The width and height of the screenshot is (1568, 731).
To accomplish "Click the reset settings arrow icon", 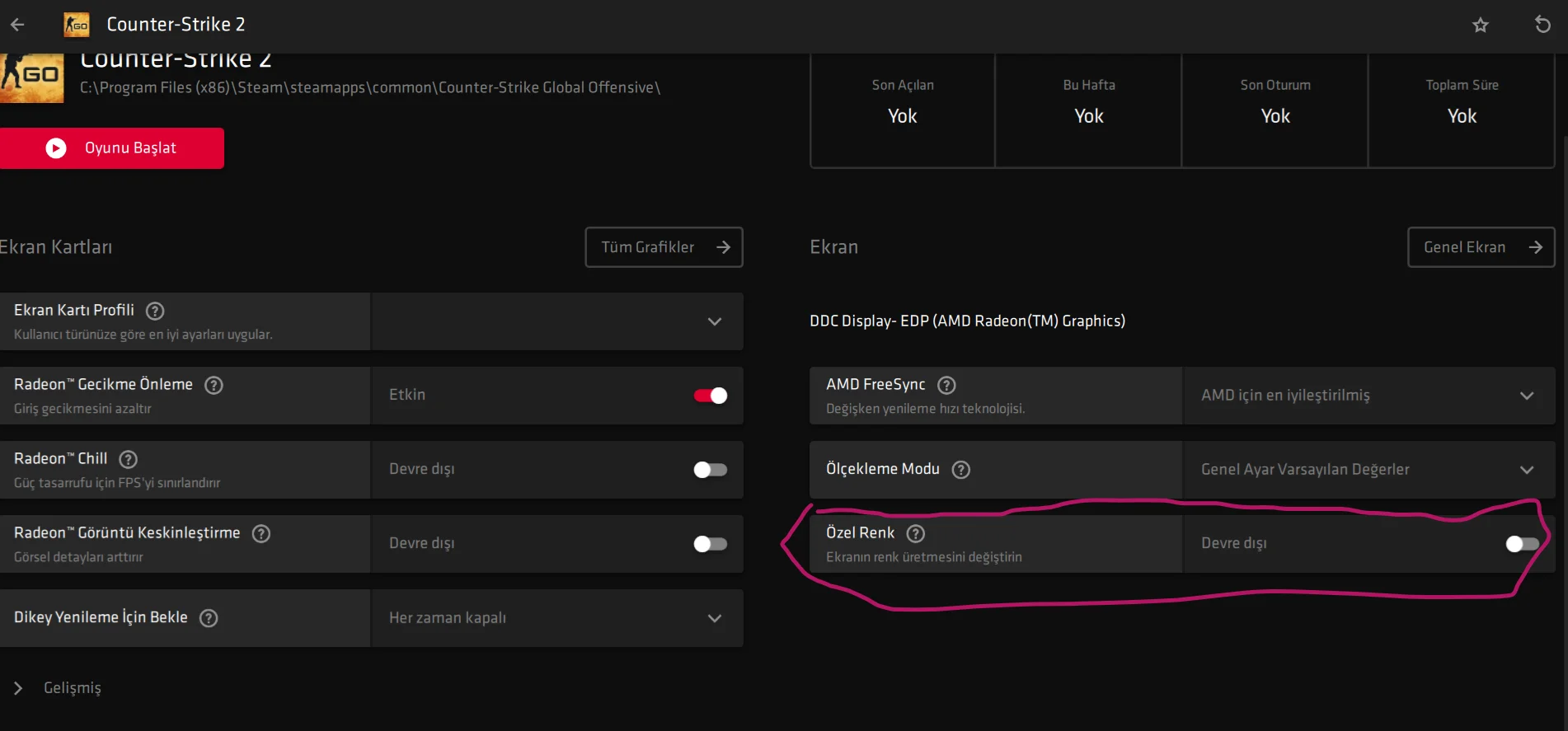I will (x=1542, y=25).
